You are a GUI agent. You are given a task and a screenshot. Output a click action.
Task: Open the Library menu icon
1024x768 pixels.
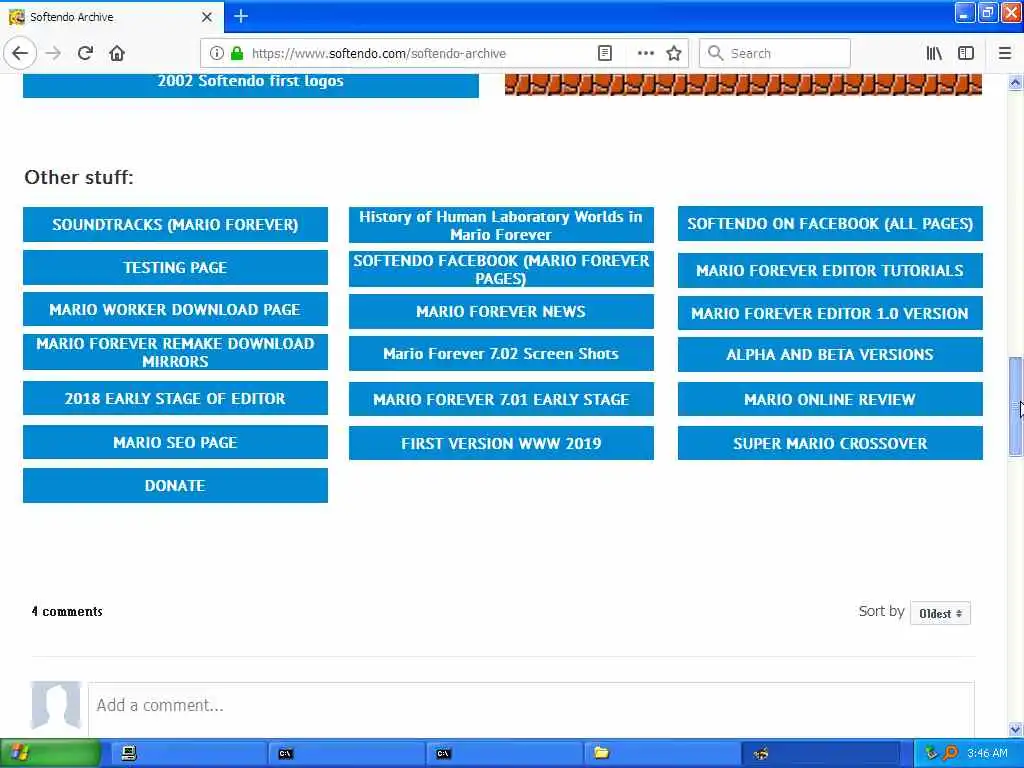[x=934, y=53]
